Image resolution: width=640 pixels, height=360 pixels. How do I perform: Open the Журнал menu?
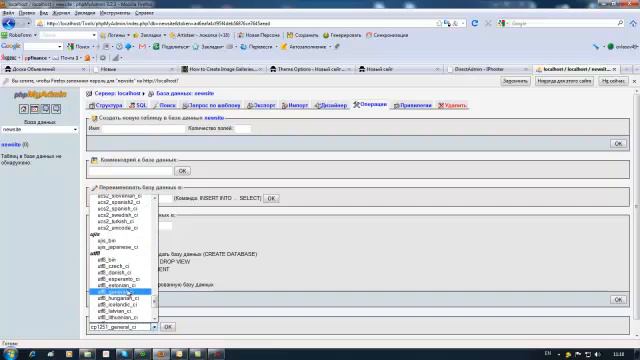(61, 13)
